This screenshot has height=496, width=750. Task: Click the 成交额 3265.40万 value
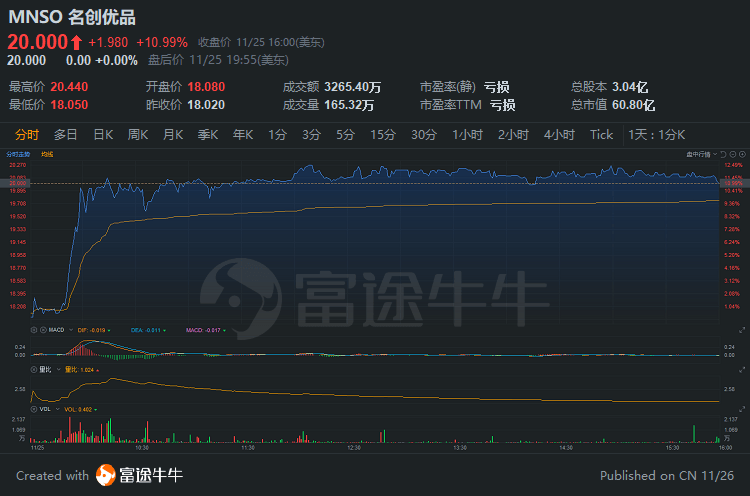pos(353,87)
